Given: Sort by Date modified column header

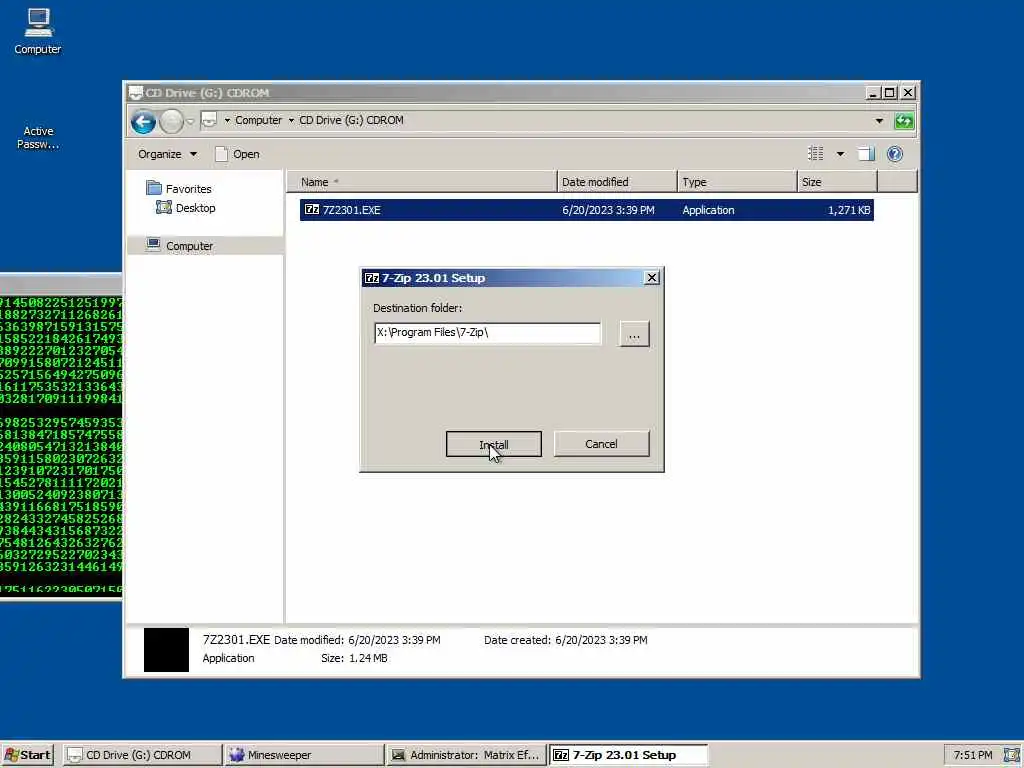Looking at the screenshot, I should (617, 182).
